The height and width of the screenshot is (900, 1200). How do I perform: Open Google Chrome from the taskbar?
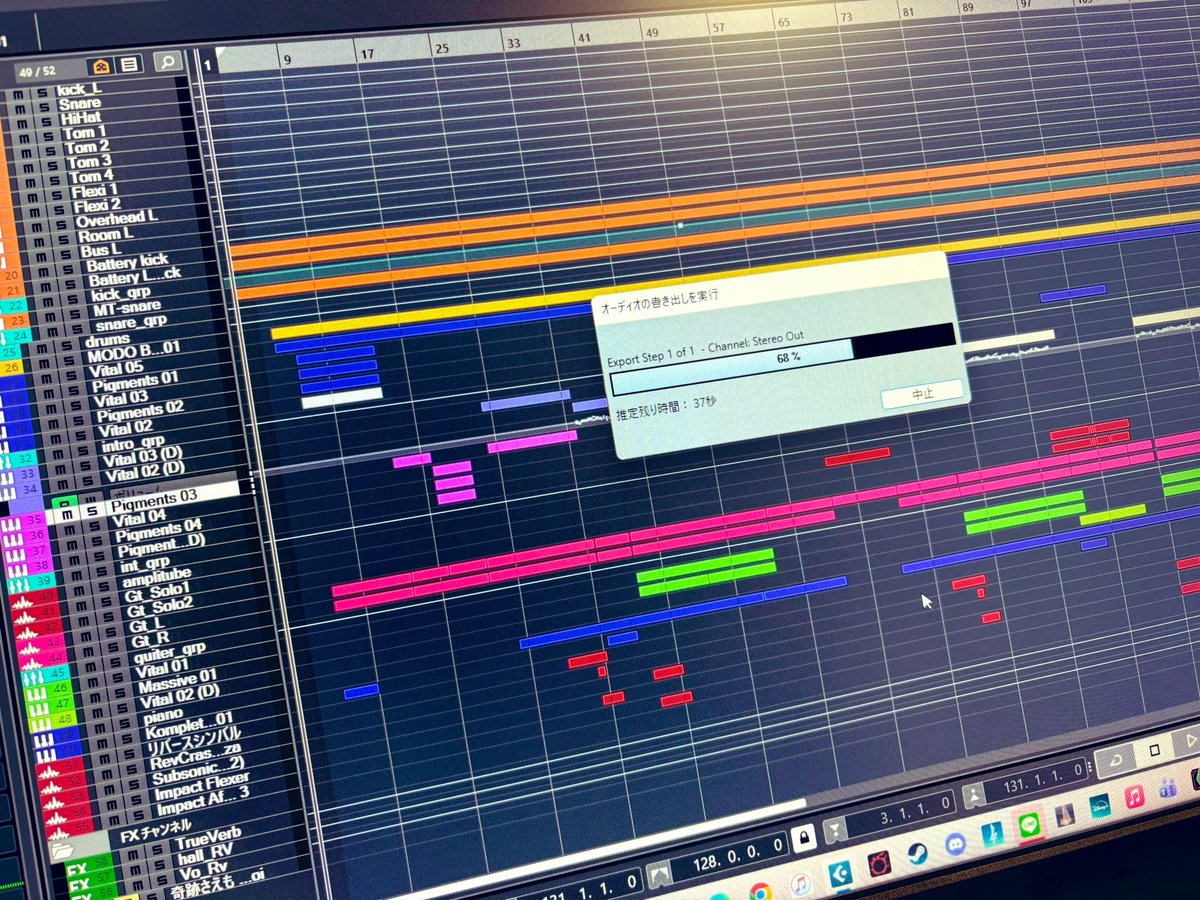tap(761, 890)
